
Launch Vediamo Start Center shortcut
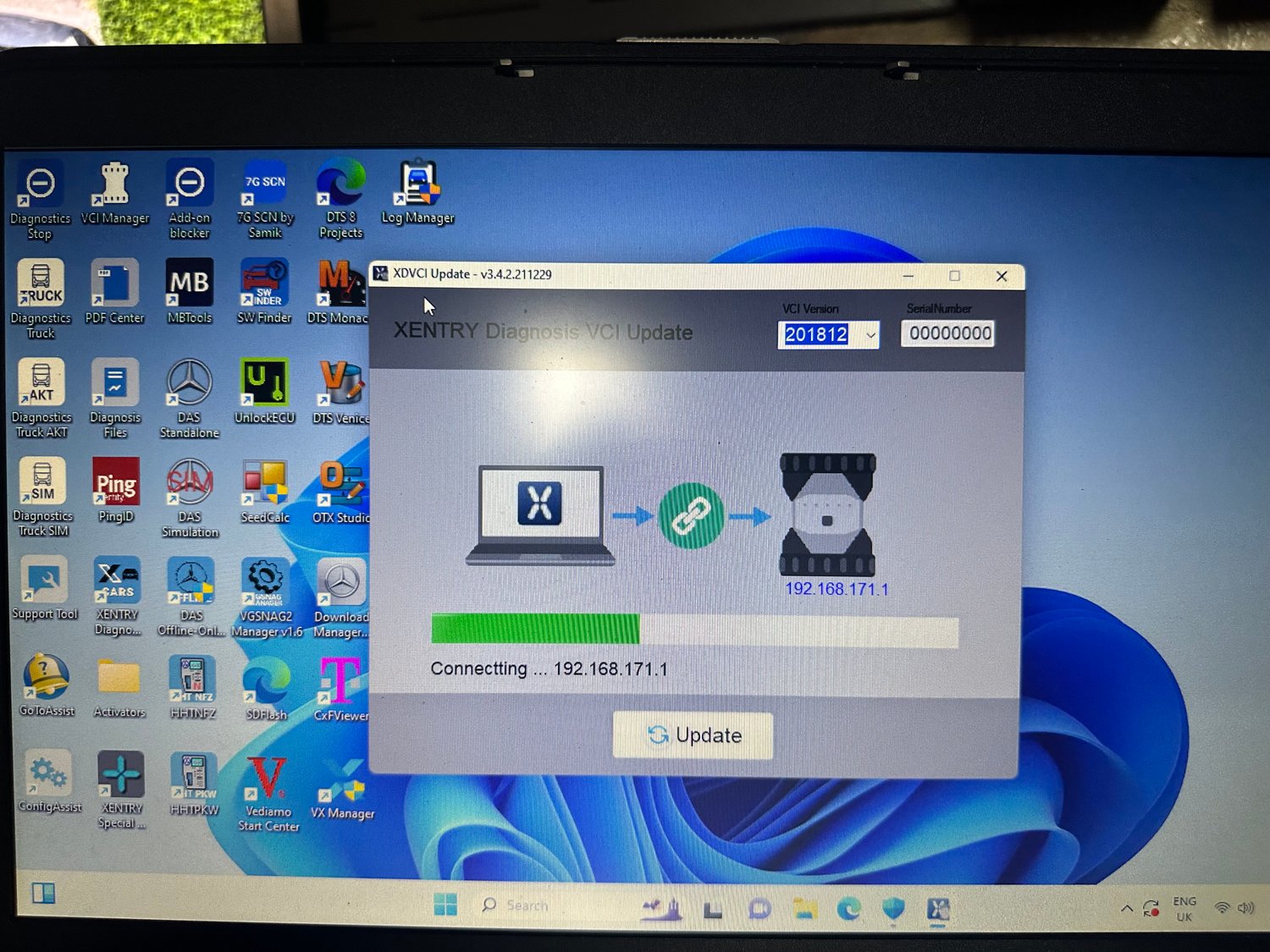[x=268, y=793]
